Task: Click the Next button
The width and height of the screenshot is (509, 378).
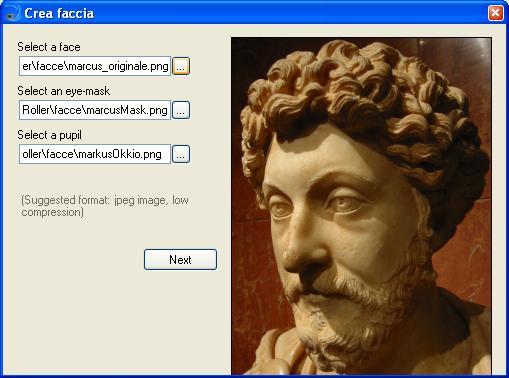Action: click(x=180, y=259)
